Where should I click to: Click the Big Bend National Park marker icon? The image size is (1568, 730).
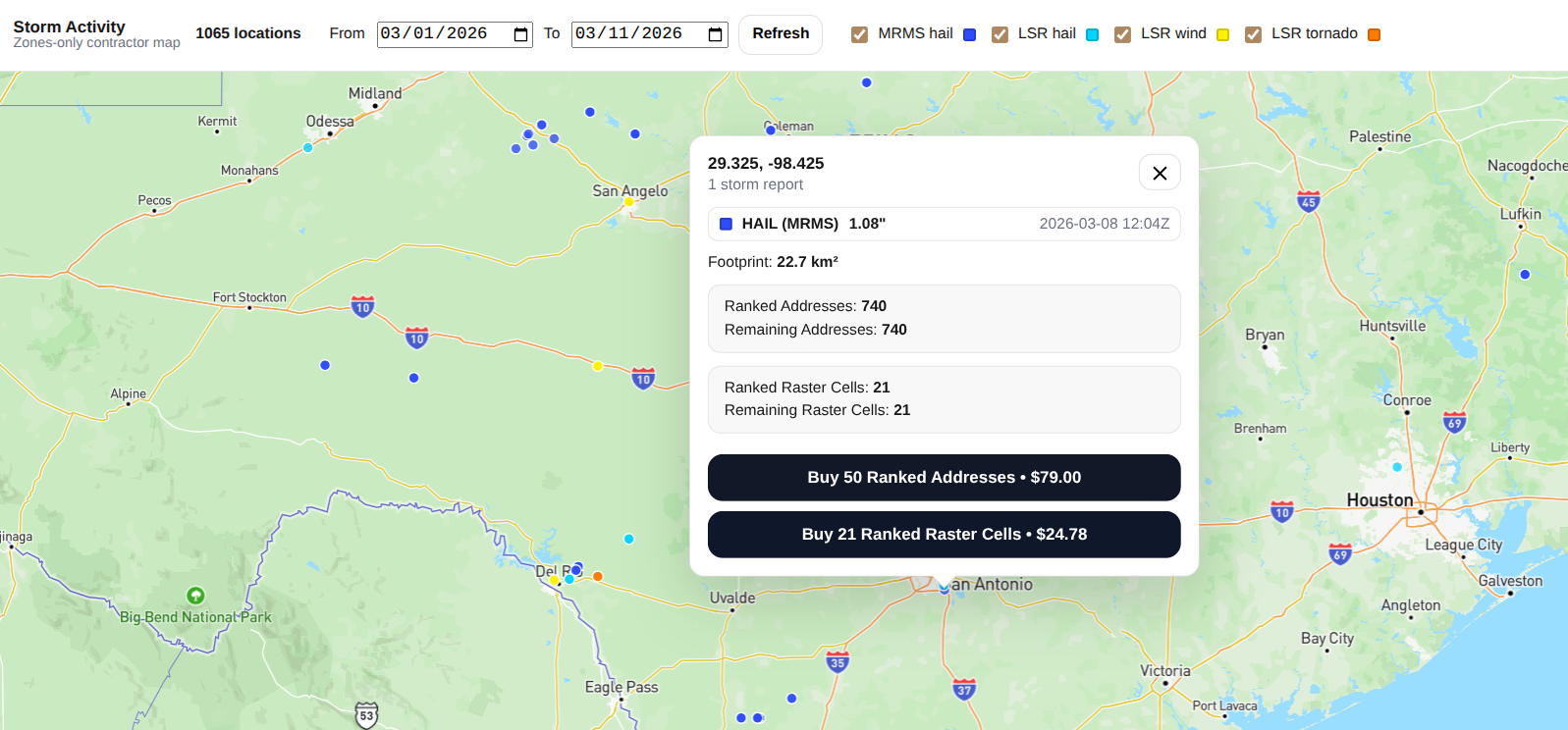click(195, 596)
